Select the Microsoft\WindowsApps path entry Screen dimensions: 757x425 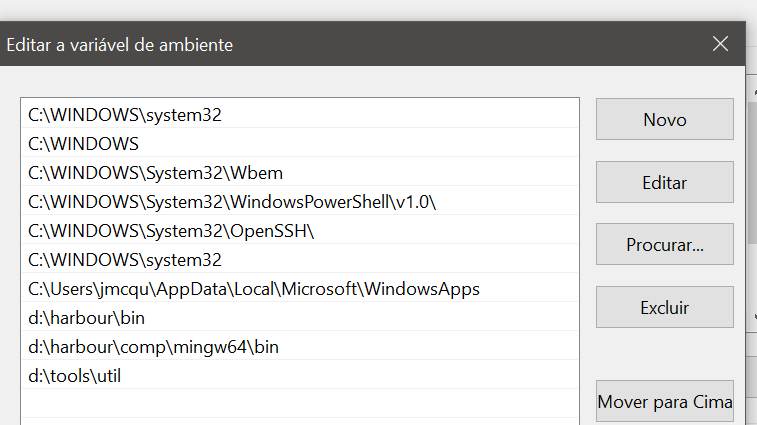point(254,289)
